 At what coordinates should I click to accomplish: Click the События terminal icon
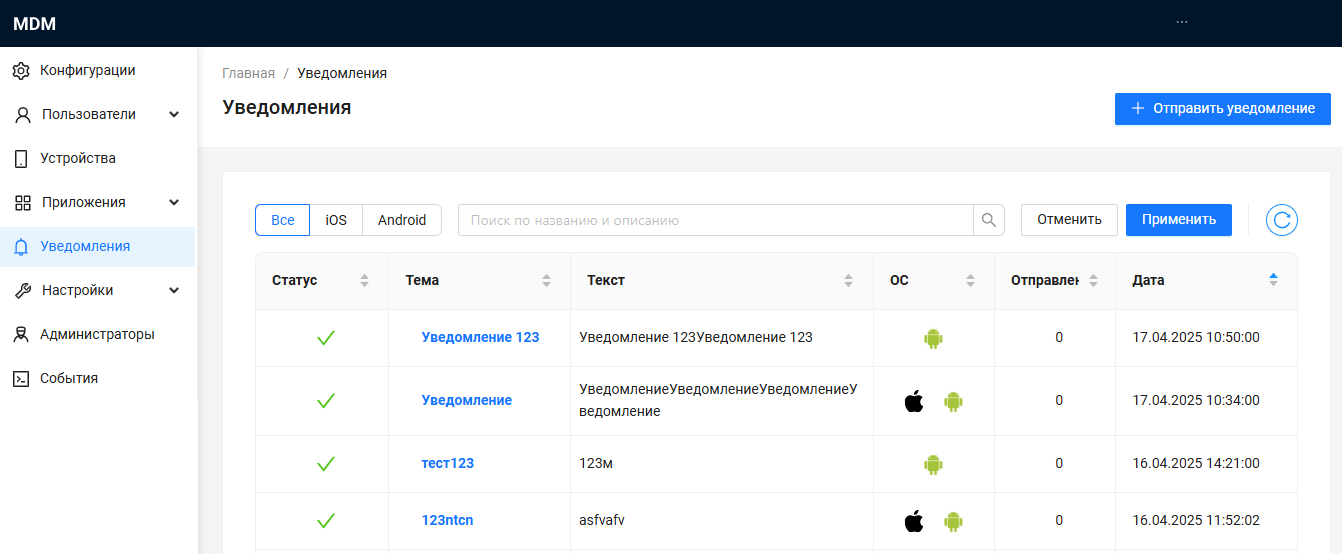[x=21, y=379]
